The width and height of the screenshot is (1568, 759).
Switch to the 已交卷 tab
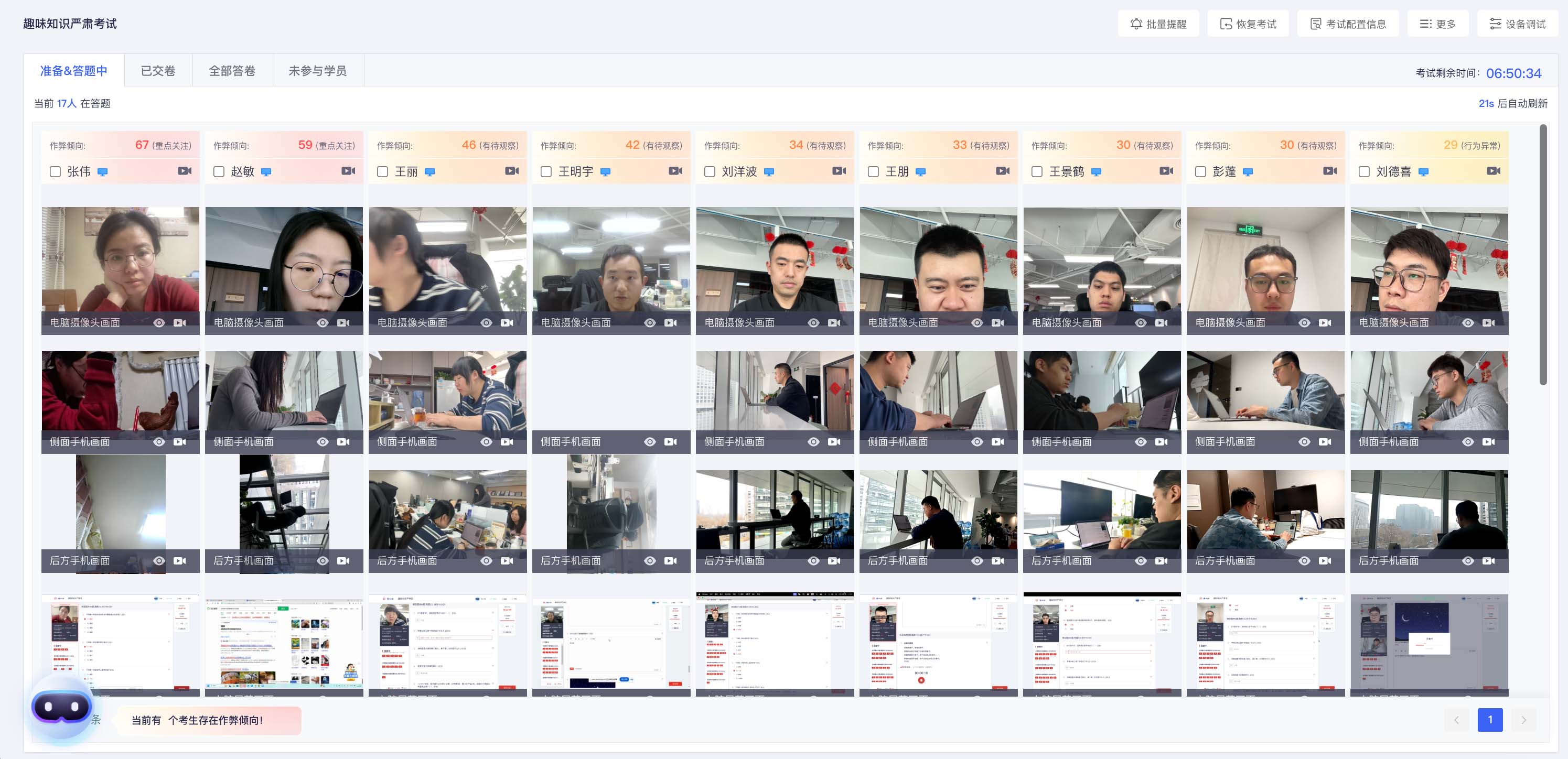click(x=158, y=71)
